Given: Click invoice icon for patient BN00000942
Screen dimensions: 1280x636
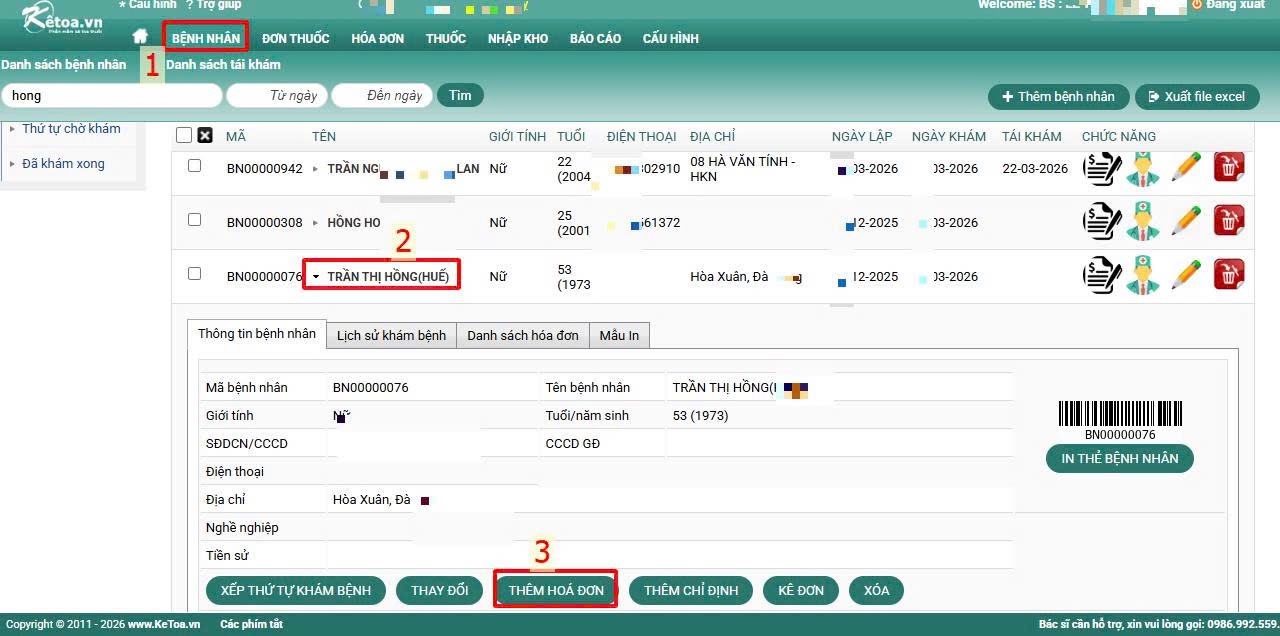Looking at the screenshot, I should click(x=1102, y=168).
